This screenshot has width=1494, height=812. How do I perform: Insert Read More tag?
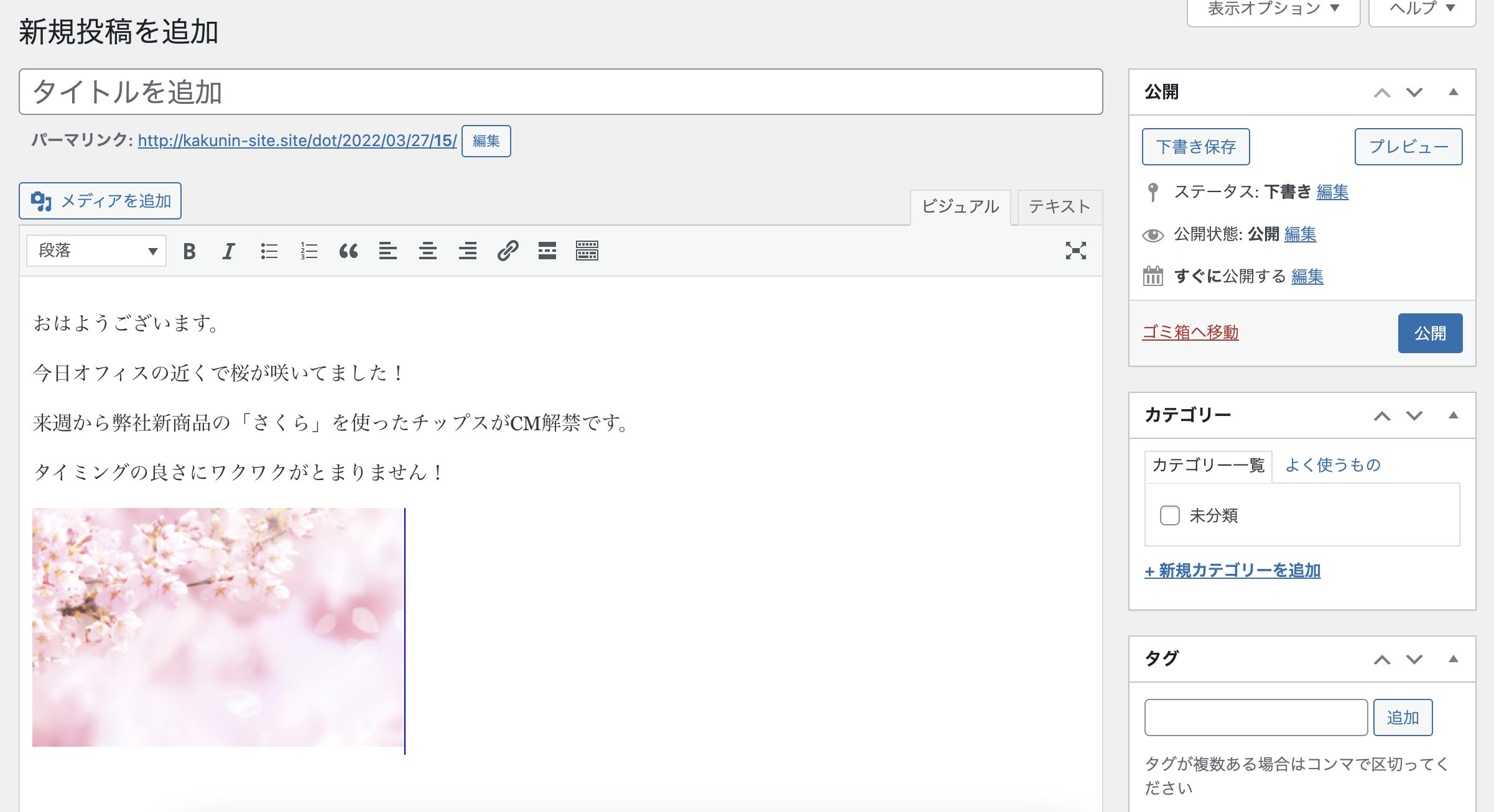click(547, 251)
